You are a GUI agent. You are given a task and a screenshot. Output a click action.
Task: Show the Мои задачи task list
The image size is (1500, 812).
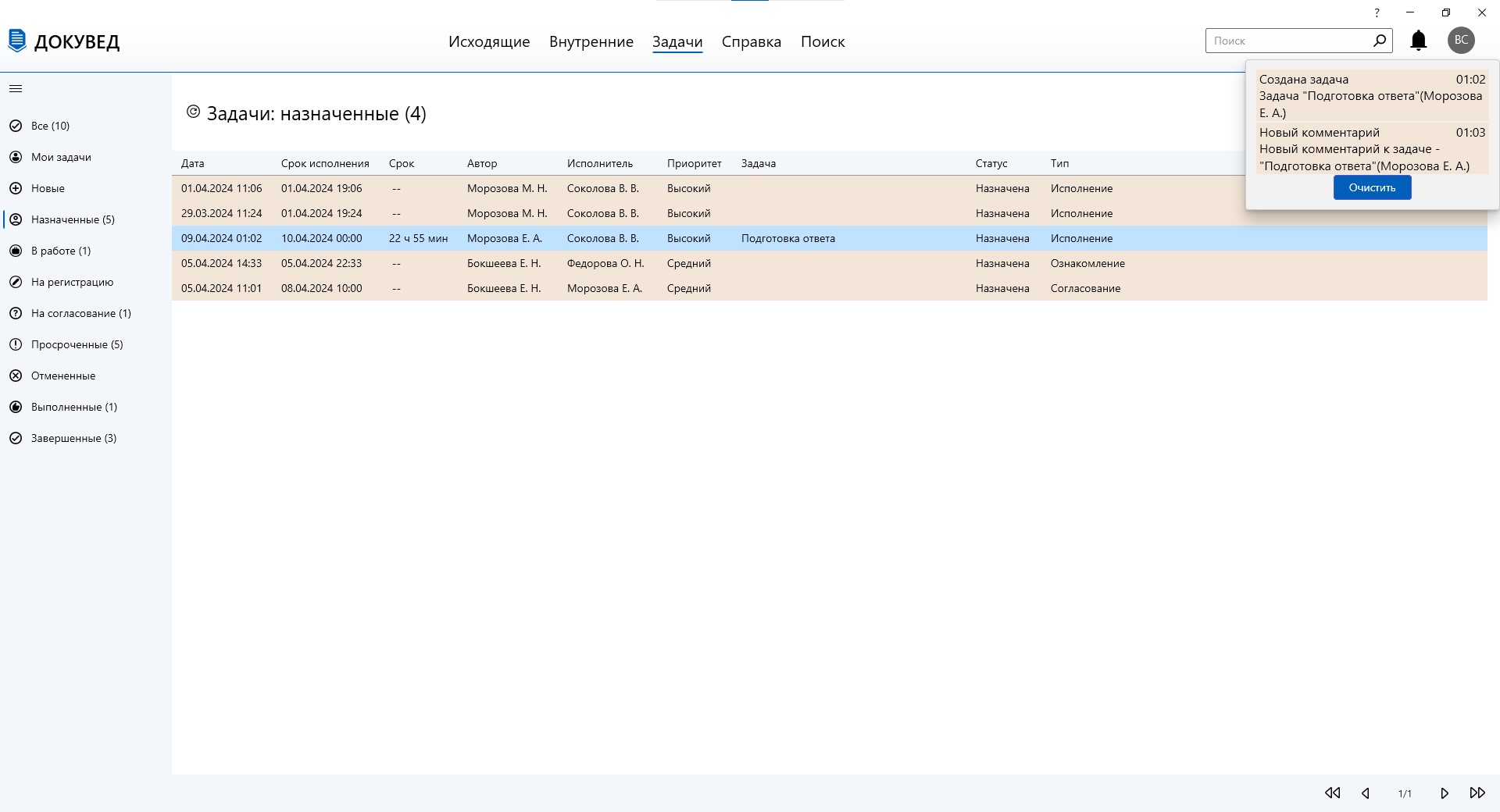(x=61, y=157)
